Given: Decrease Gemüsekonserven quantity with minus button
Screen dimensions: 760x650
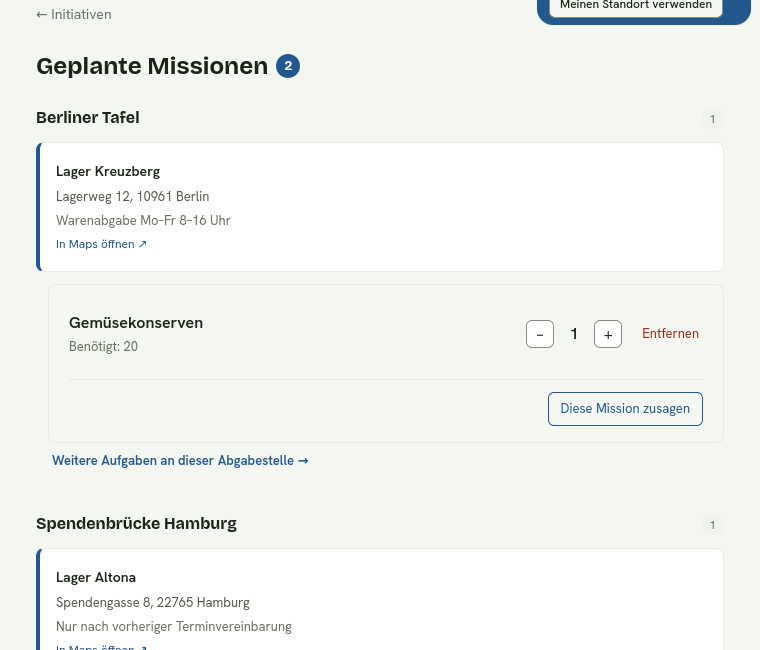Looking at the screenshot, I should pos(540,334).
